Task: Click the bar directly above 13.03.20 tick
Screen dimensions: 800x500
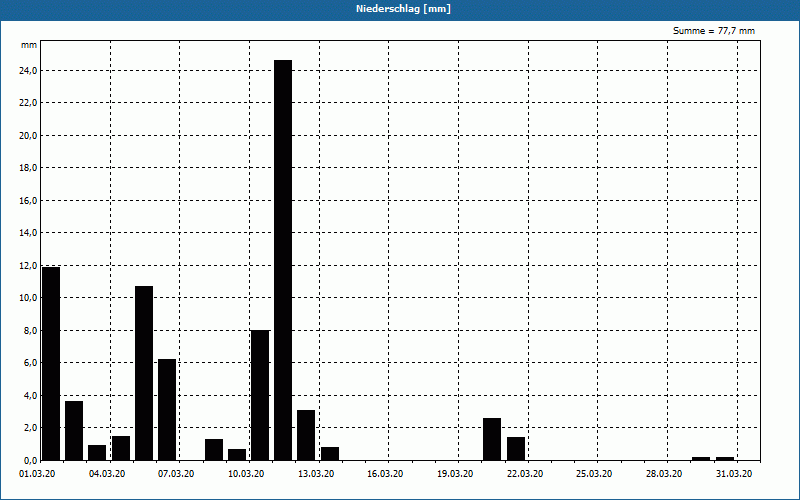Action: tap(330, 454)
